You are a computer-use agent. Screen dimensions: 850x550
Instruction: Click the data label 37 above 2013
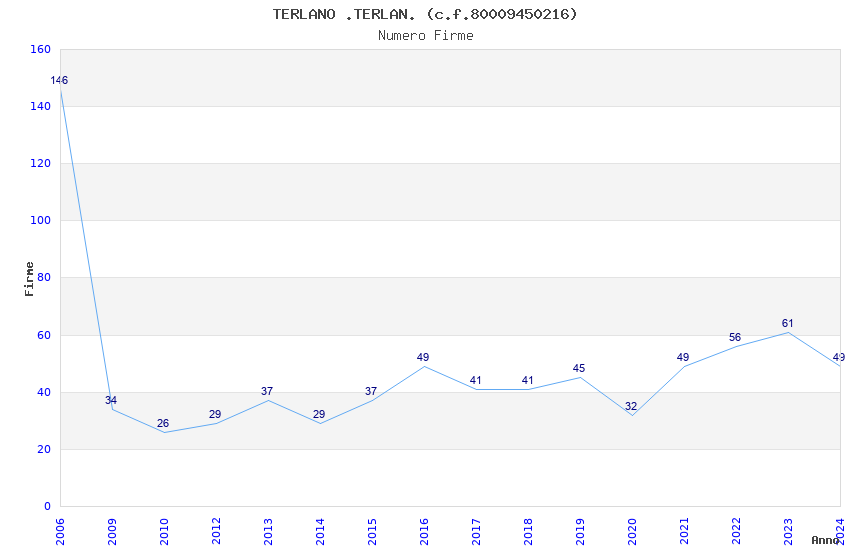coord(267,391)
